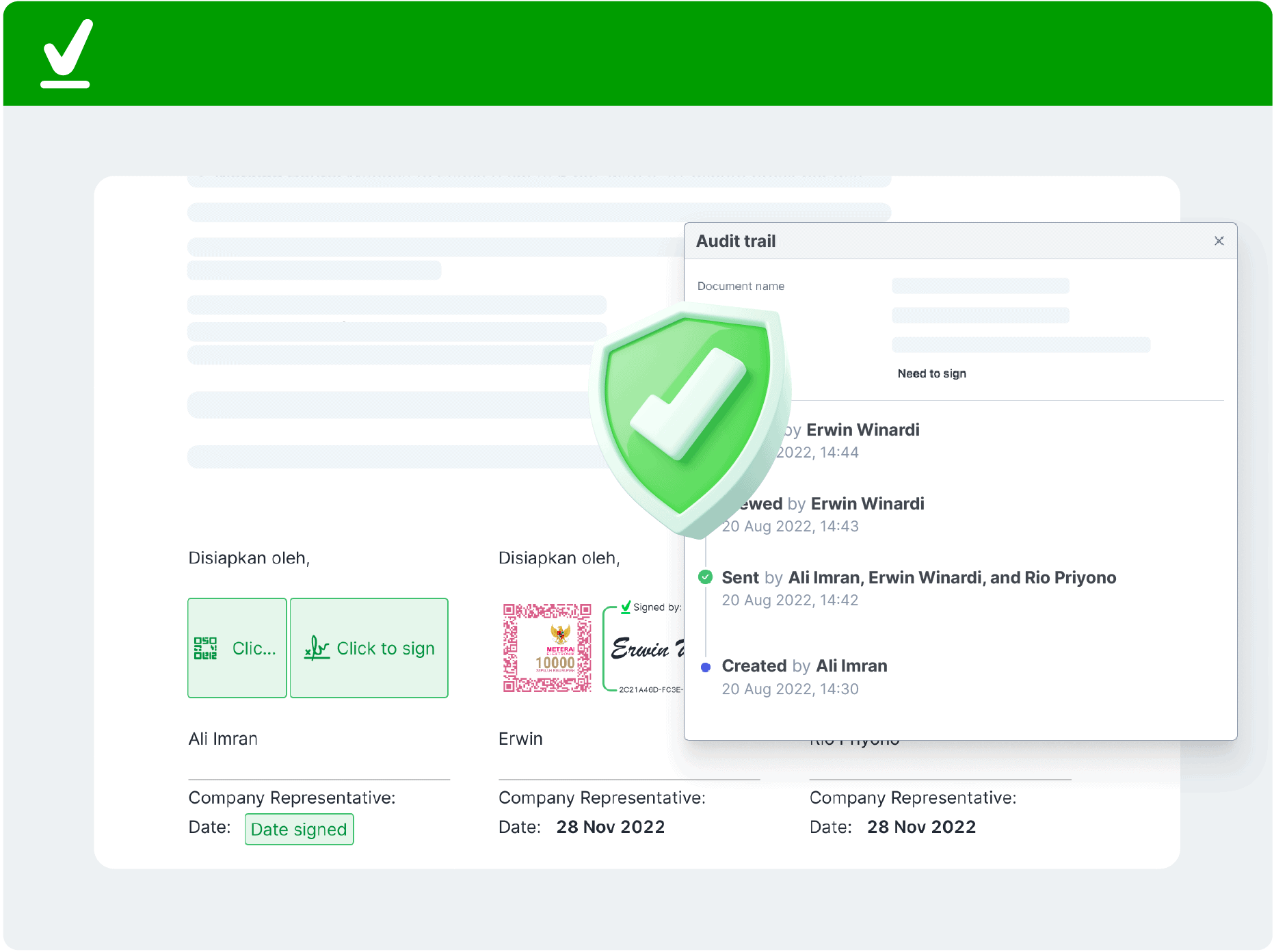Click the white checkmark logo in header
This screenshot has height=952, width=1274.
pyautogui.click(x=66, y=53)
